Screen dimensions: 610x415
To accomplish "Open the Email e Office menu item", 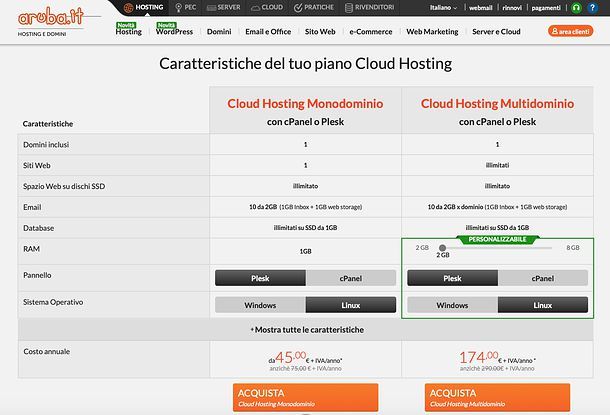I will [268, 32].
